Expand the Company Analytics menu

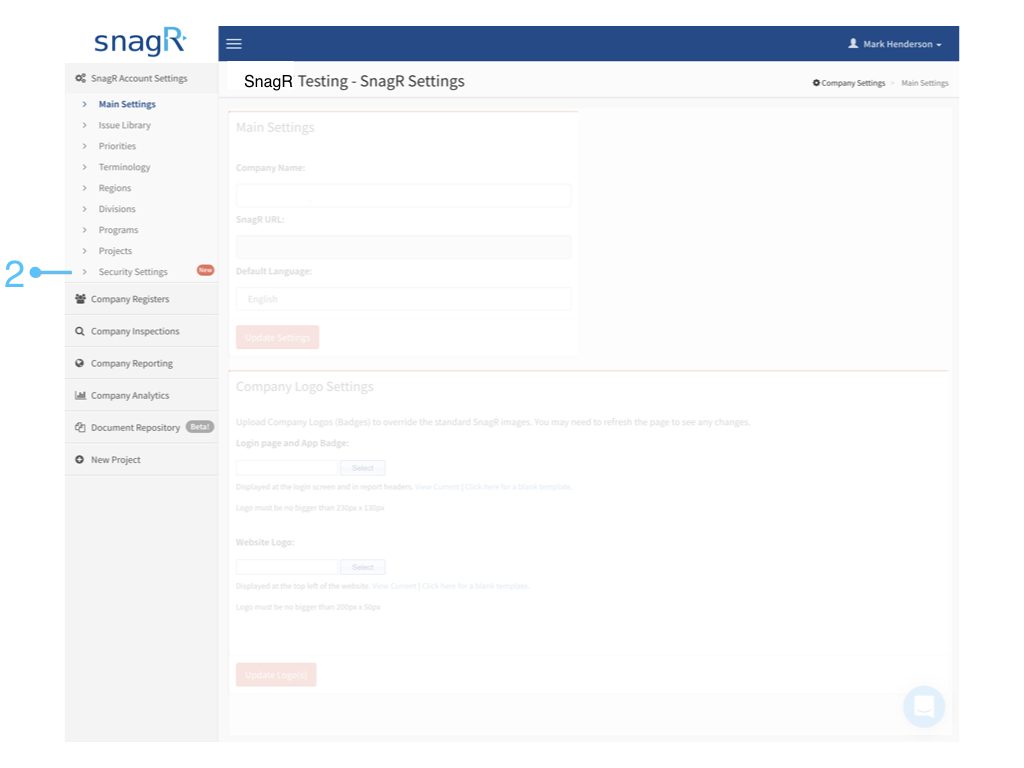[x=141, y=394]
